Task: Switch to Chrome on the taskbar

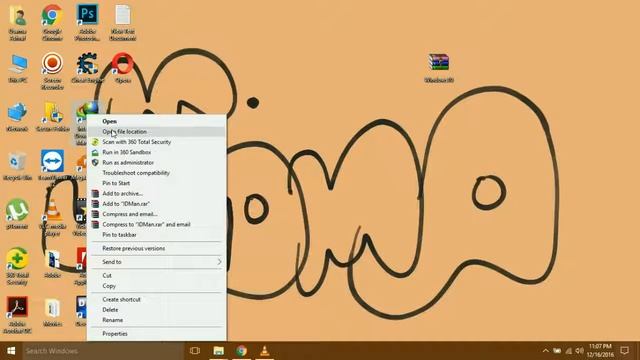Action: (241, 351)
